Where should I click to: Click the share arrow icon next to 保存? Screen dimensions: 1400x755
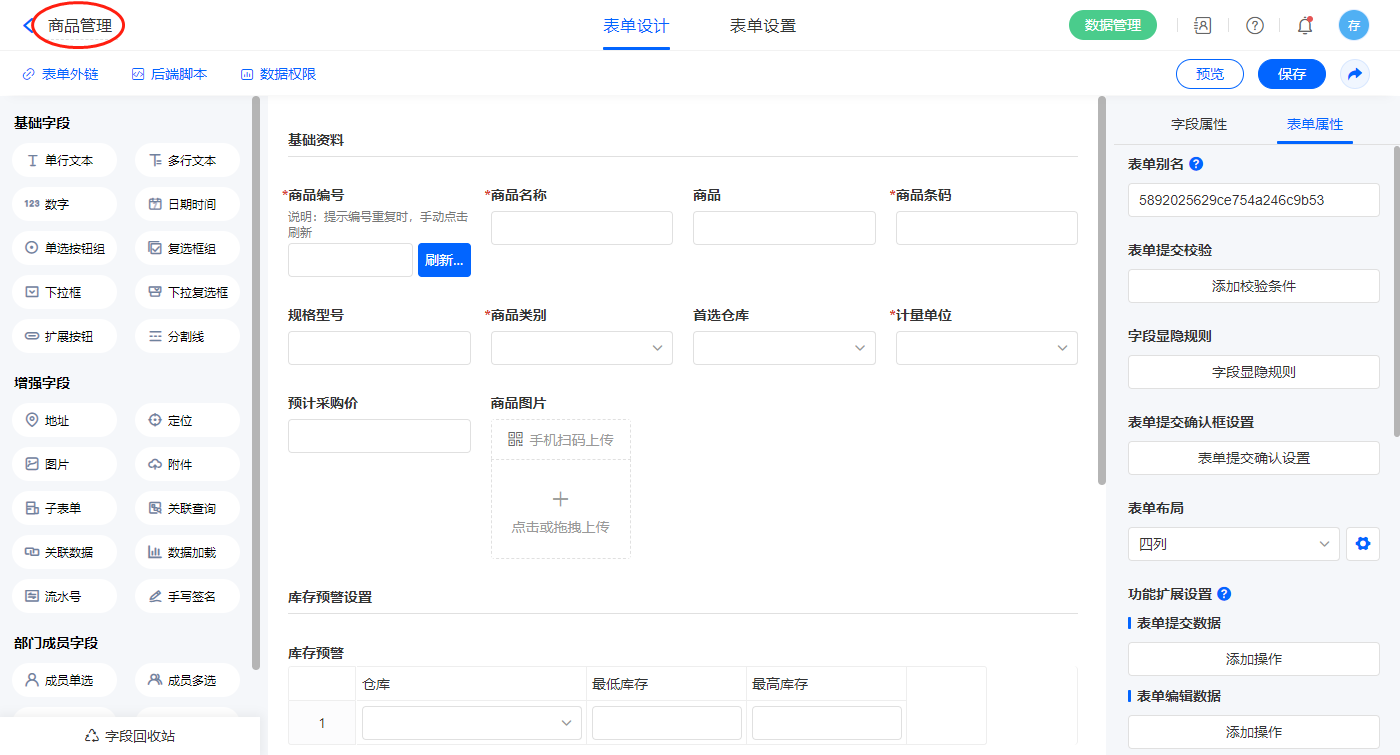1355,74
